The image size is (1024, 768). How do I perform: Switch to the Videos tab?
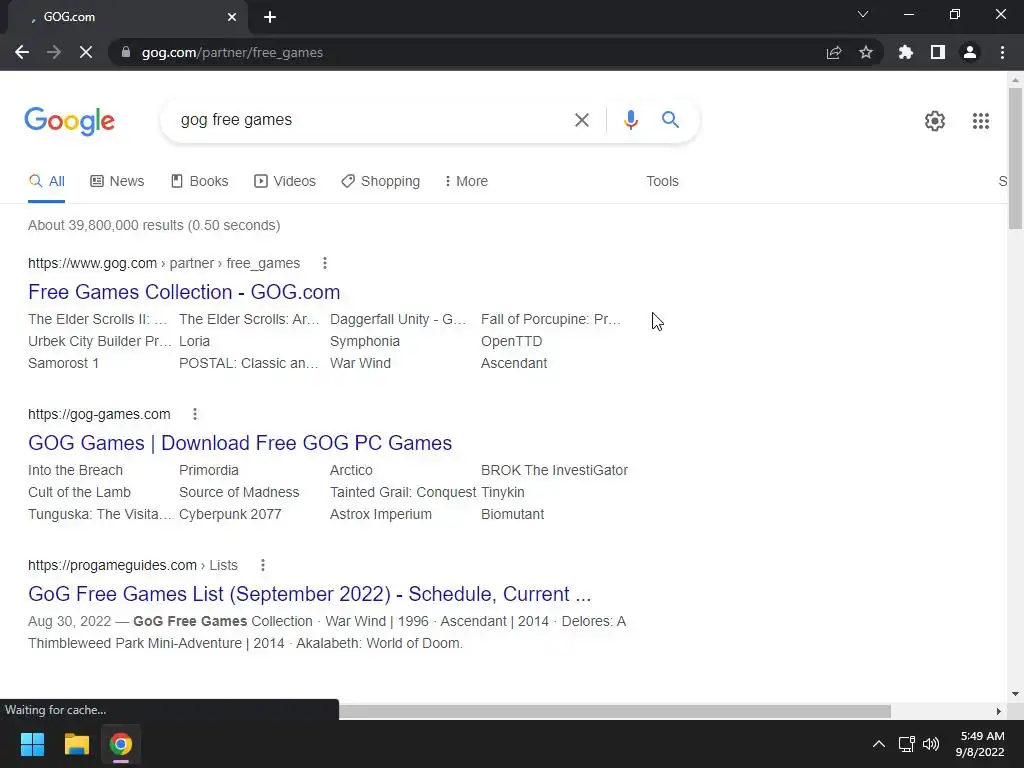(285, 182)
